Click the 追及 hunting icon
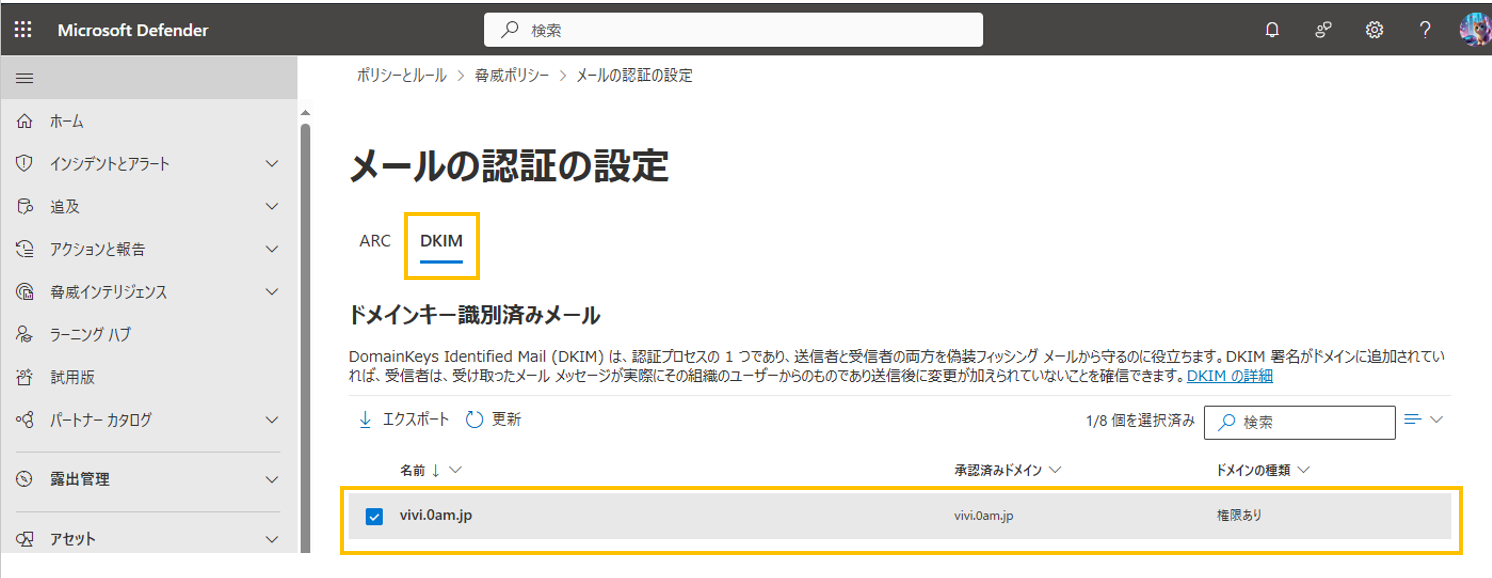The width and height of the screenshot is (1492, 578). pyautogui.click(x=26, y=206)
